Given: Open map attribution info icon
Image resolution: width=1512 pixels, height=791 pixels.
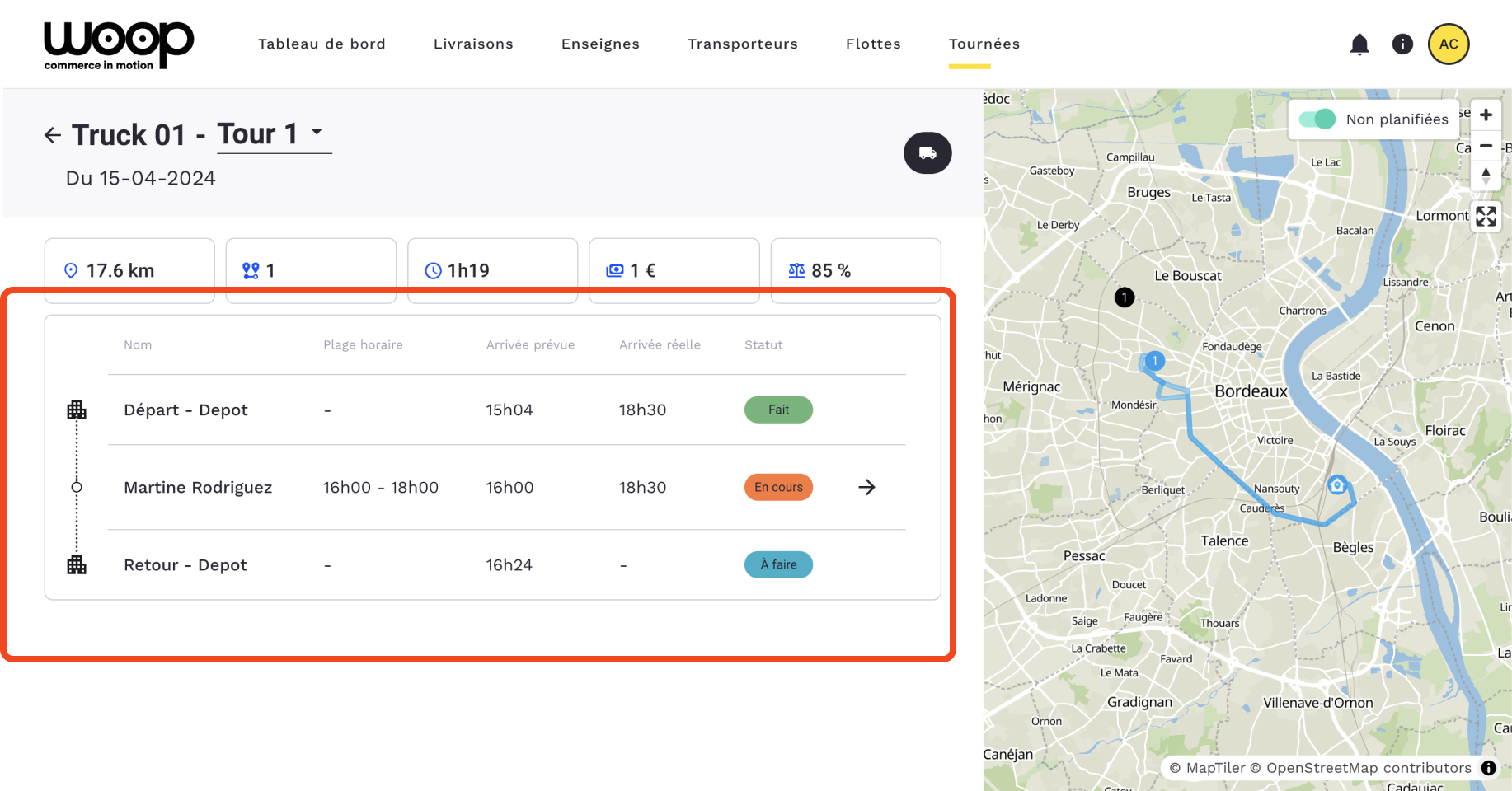Looking at the screenshot, I should pyautogui.click(x=1488, y=768).
